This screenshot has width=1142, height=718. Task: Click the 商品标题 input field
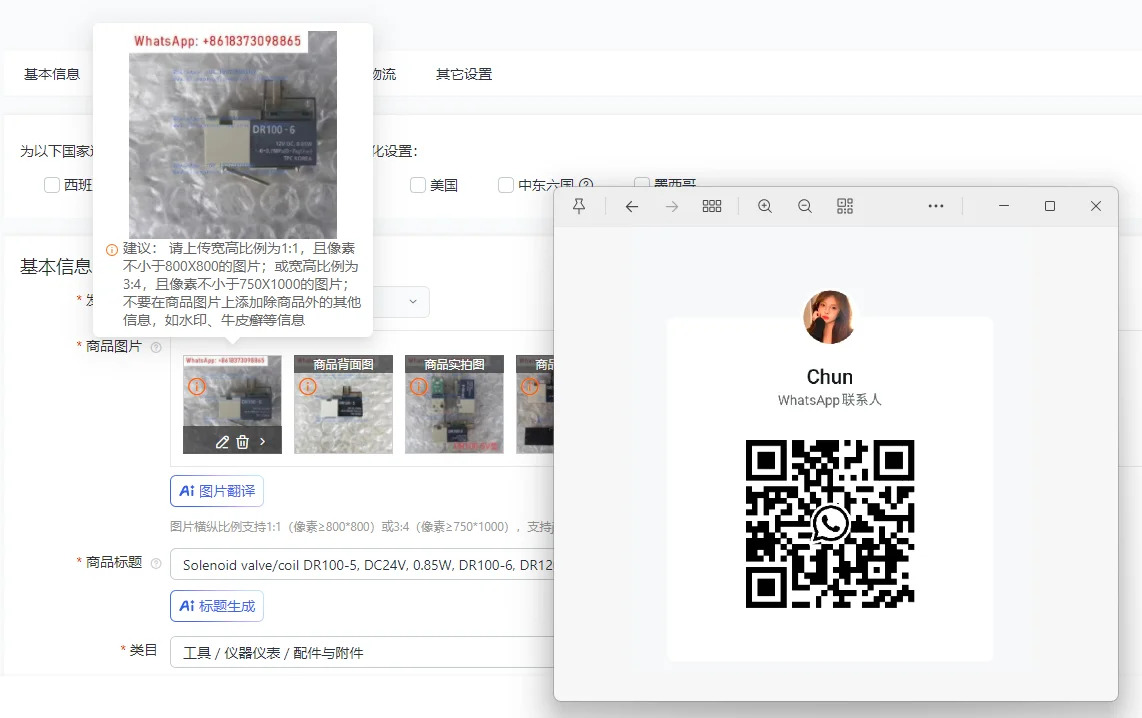[x=362, y=564]
